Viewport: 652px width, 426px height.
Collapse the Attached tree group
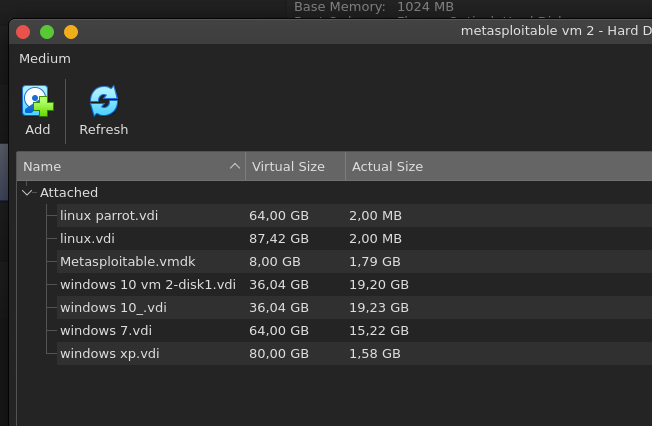tap(27, 193)
